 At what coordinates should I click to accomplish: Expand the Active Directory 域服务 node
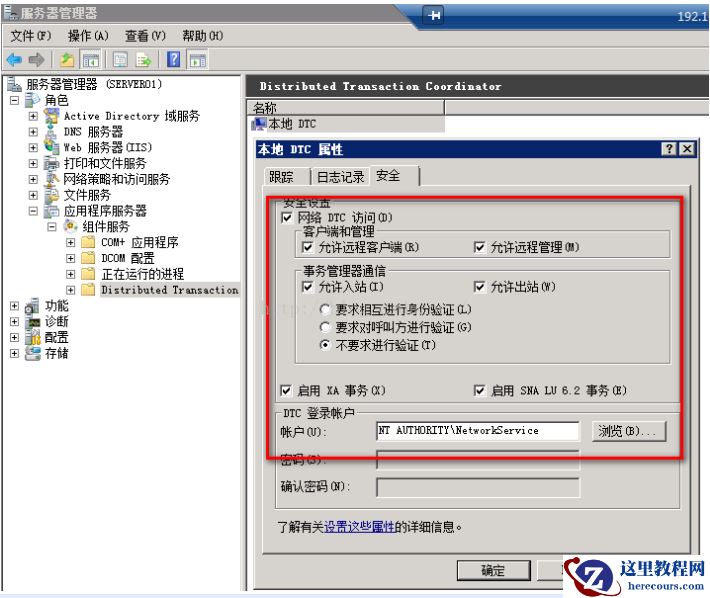[x=33, y=116]
